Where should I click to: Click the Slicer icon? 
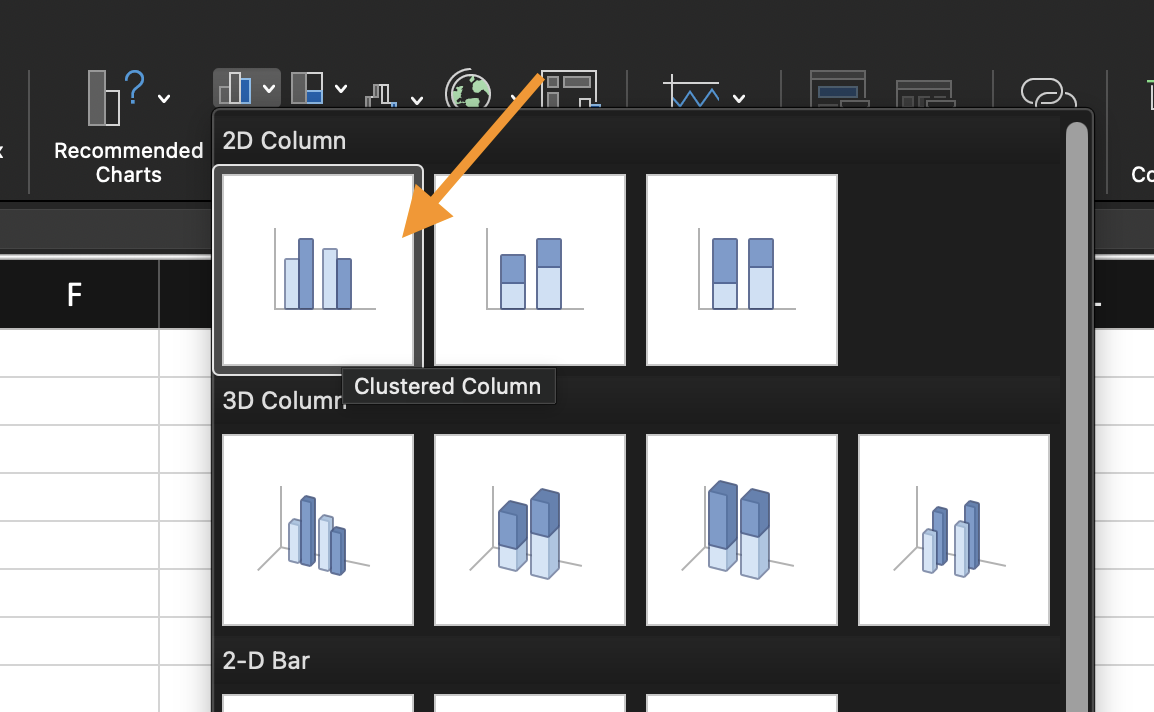[x=838, y=89]
